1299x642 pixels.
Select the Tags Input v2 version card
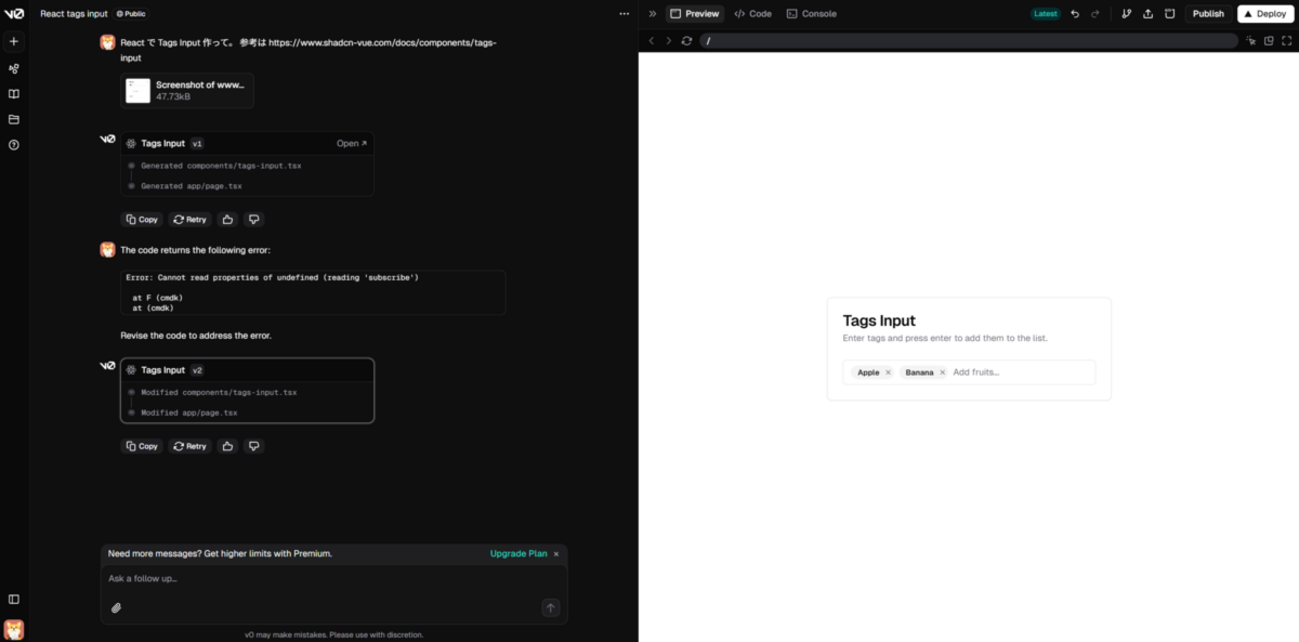[248, 391]
